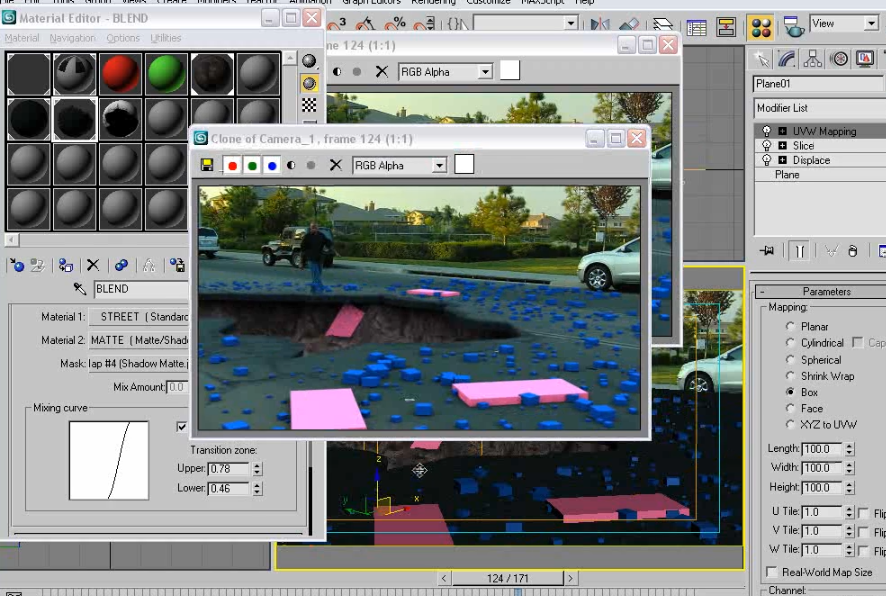Screen dimensions: 886x596
Task: Toggle the UVW Mapping modifier lightbulb
Action: 766,131
